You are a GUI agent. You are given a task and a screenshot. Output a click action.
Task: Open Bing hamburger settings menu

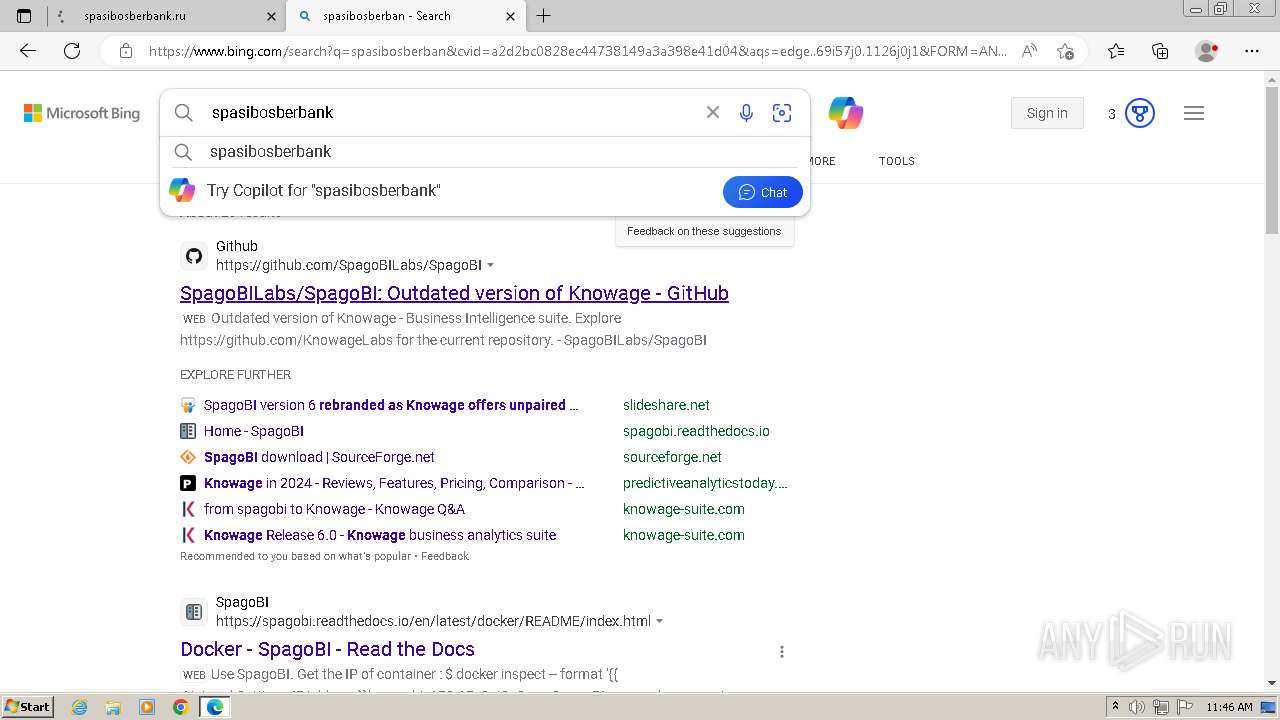click(x=1194, y=113)
